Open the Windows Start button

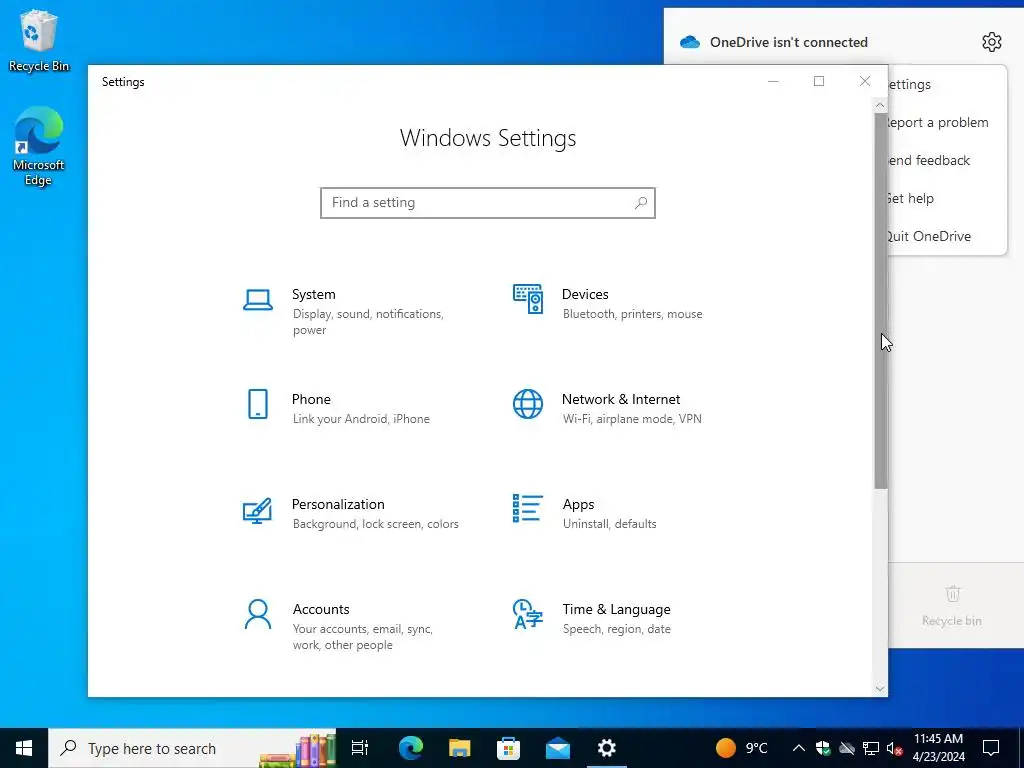(x=24, y=748)
